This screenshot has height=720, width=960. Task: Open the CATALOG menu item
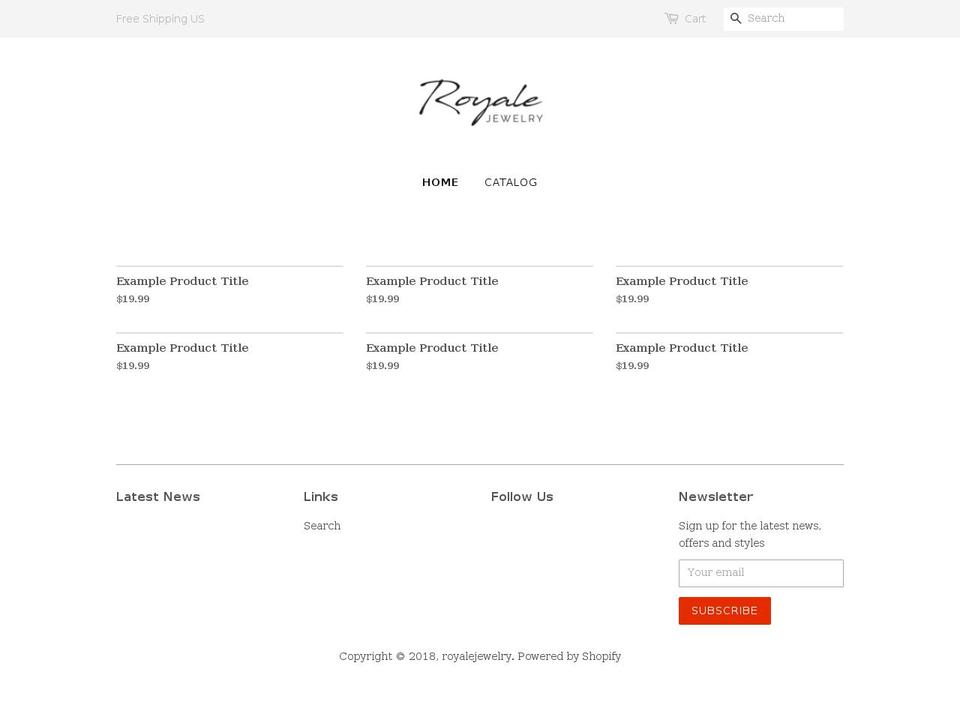[x=511, y=182]
